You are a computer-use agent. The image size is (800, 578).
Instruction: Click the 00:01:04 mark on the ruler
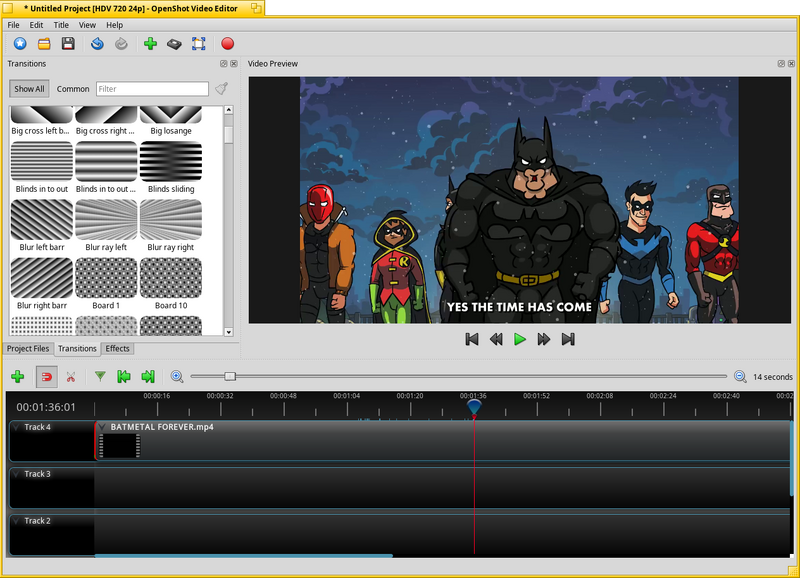346,396
